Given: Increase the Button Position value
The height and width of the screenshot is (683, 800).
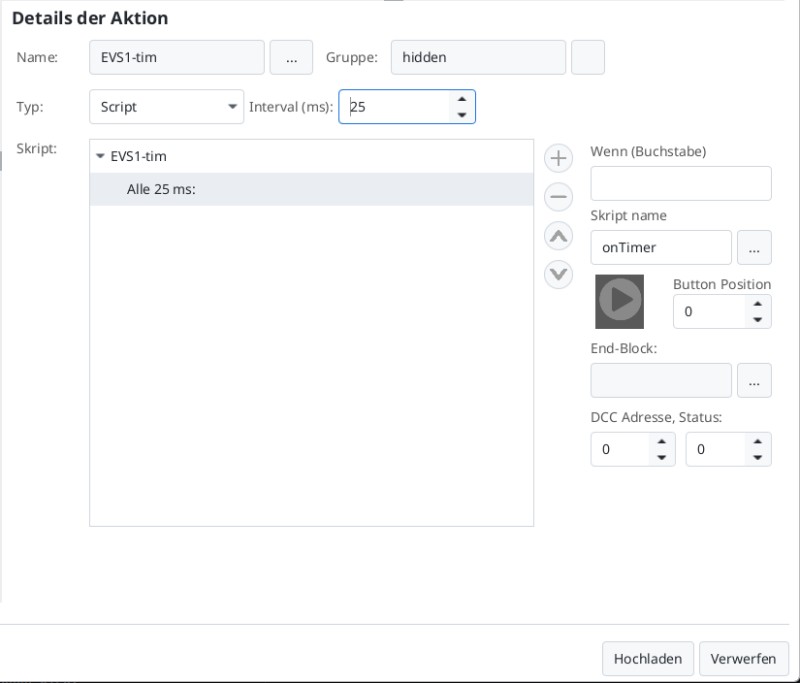Looking at the screenshot, I should click(x=758, y=304).
